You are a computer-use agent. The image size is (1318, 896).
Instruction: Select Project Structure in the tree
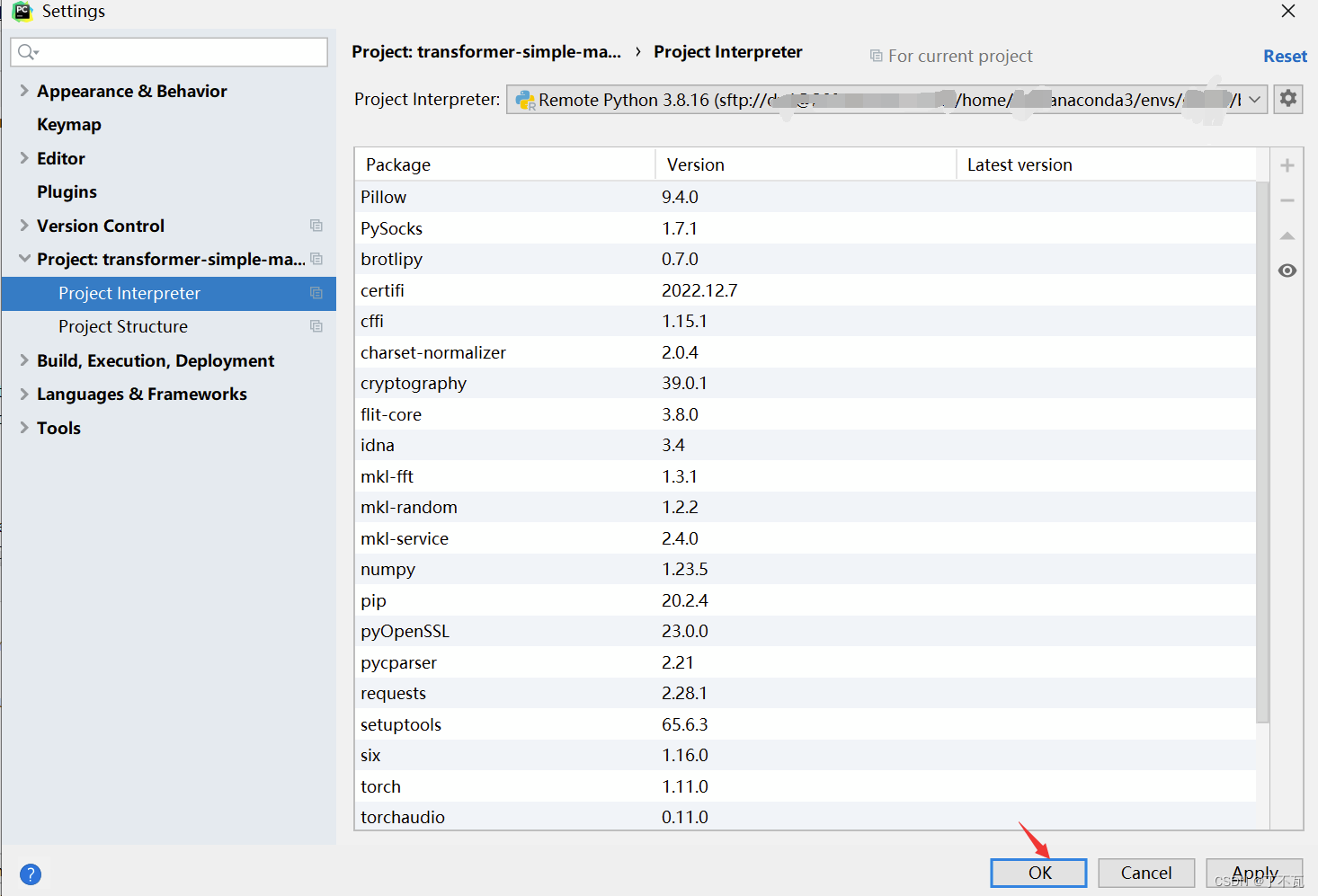[x=123, y=326]
